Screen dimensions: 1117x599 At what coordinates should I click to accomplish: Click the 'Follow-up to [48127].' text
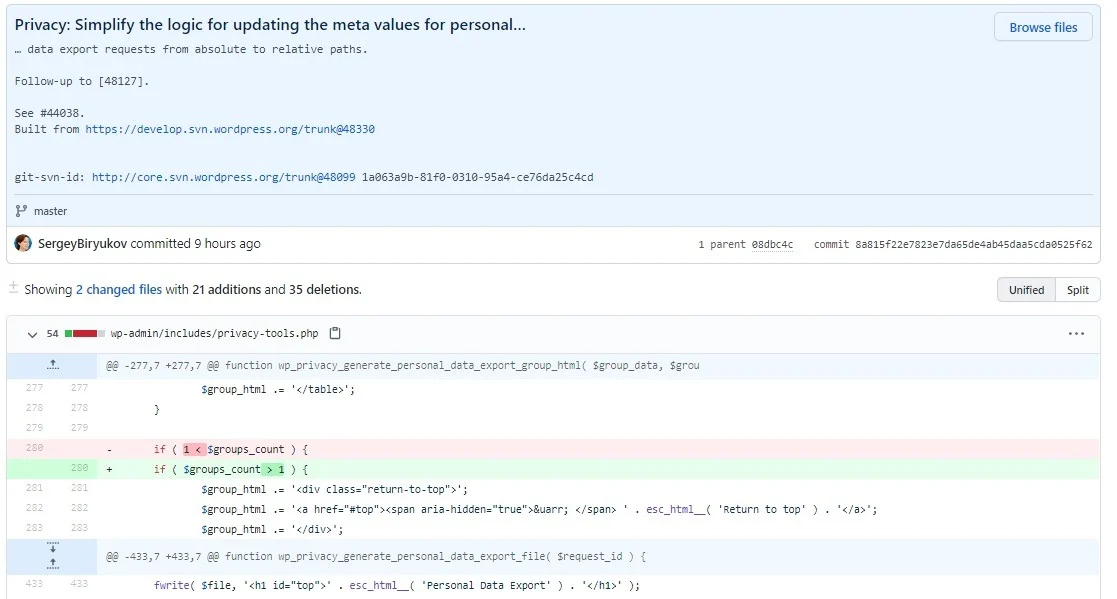[82, 81]
